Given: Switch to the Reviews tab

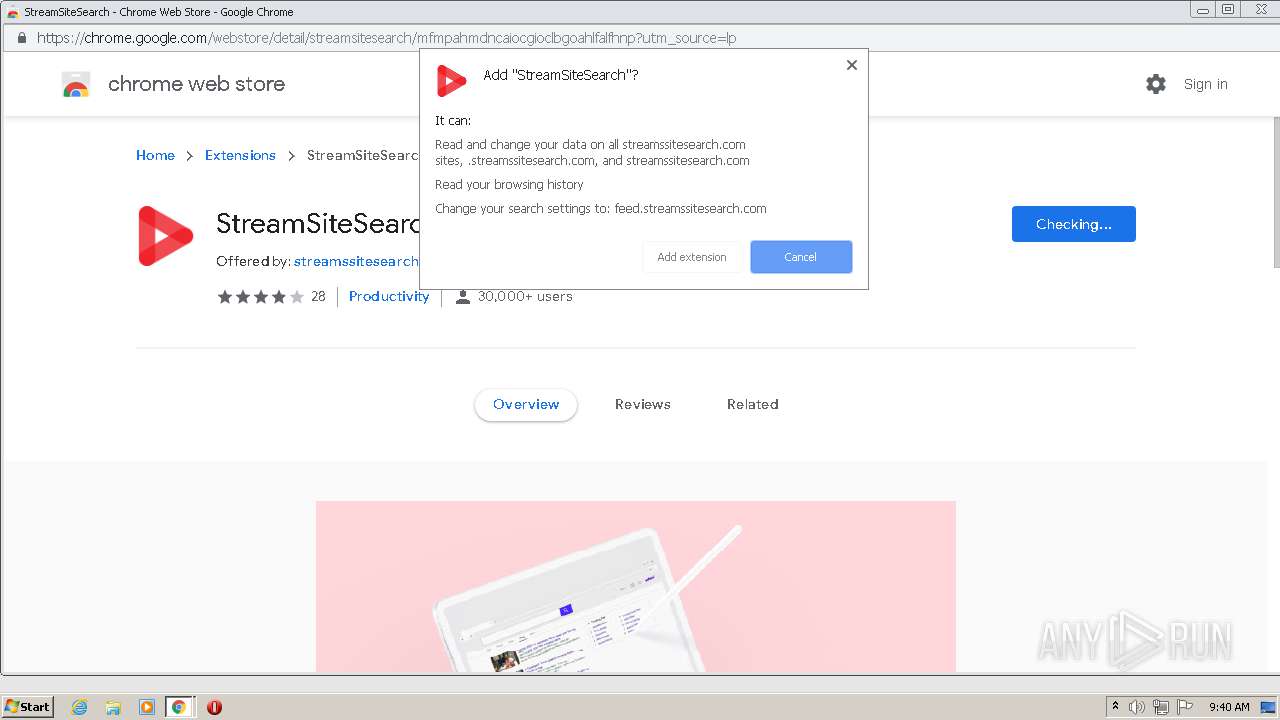Looking at the screenshot, I should pyautogui.click(x=643, y=405).
